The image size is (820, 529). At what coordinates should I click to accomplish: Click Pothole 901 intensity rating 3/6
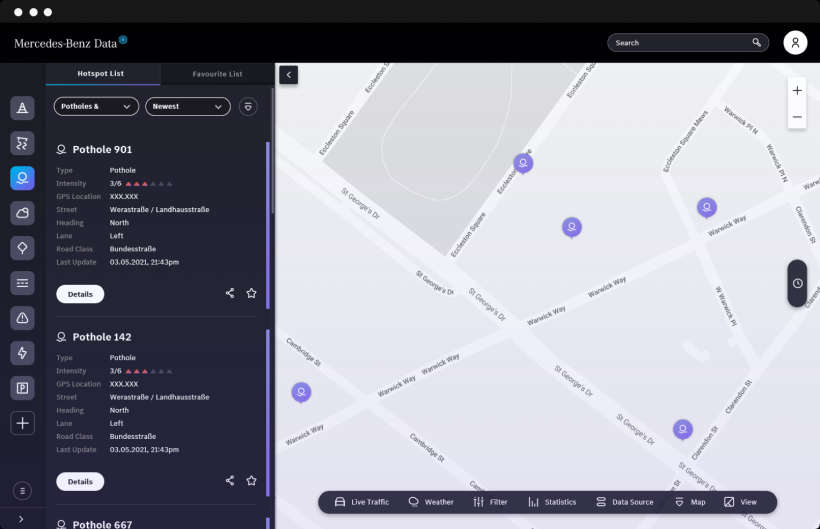pyautogui.click(x=141, y=184)
